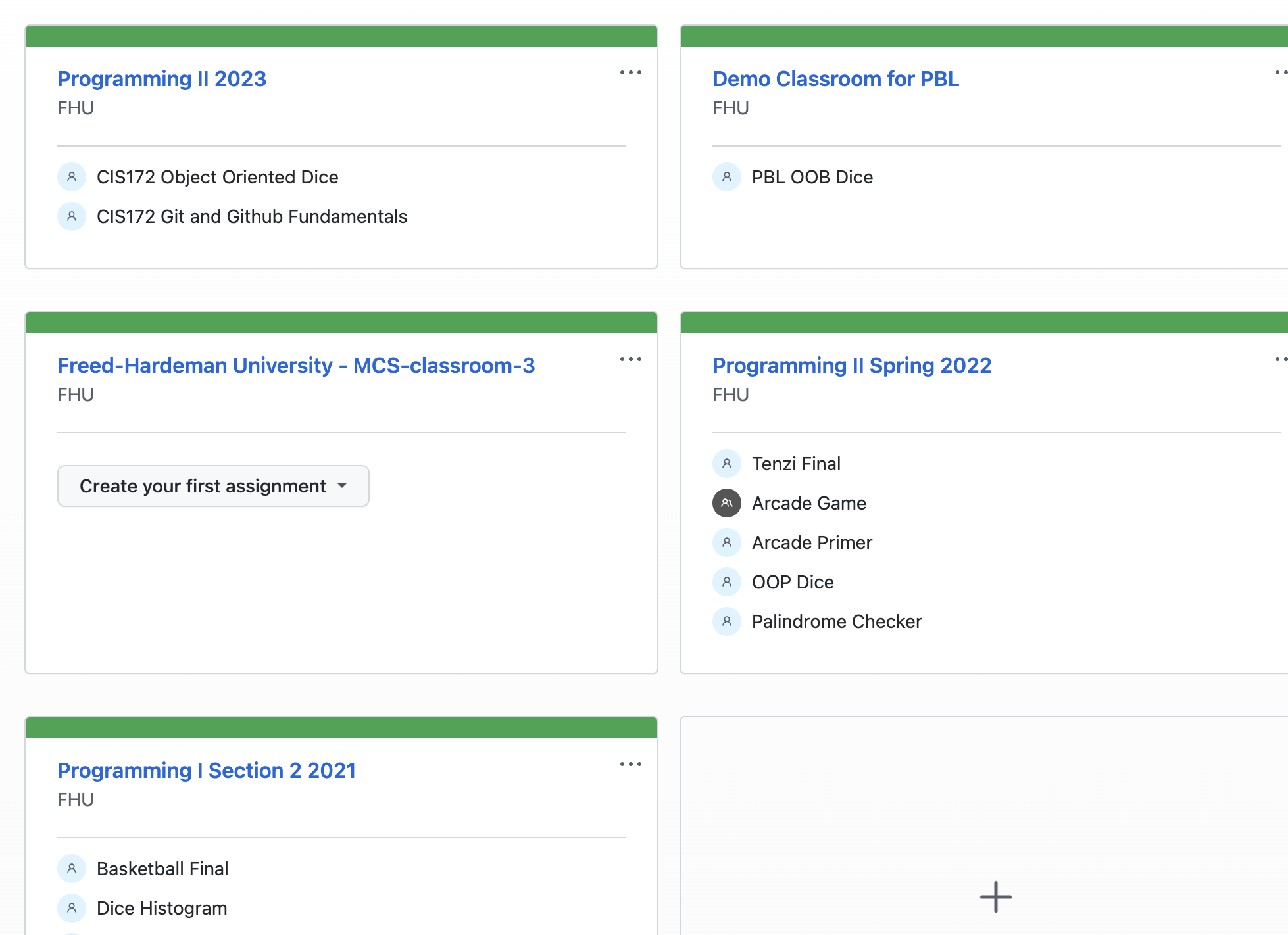Open the Programming II 2023 options menu
The height and width of the screenshot is (935, 1288).
tap(630, 72)
